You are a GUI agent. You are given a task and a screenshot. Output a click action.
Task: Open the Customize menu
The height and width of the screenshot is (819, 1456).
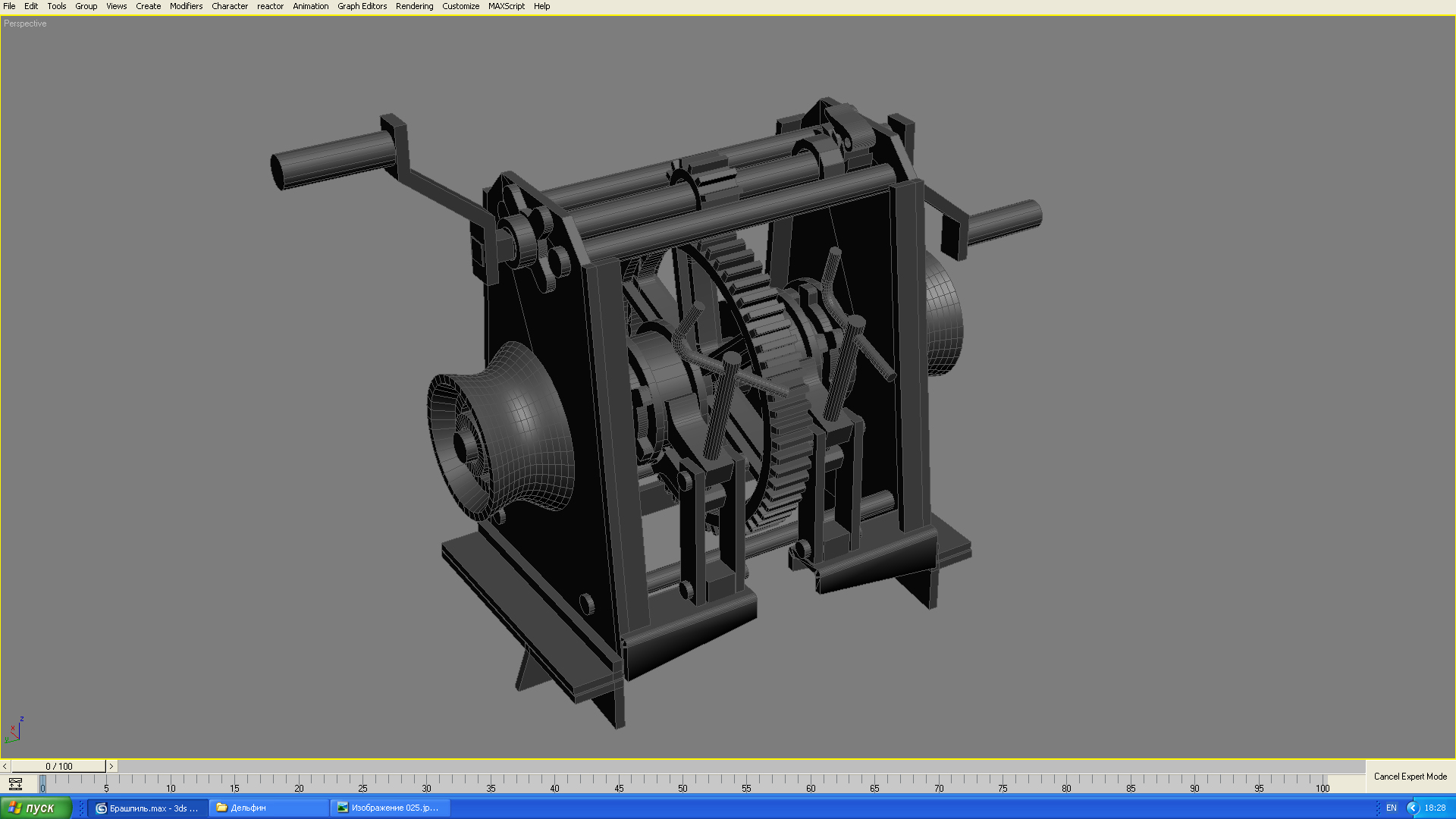click(x=460, y=6)
